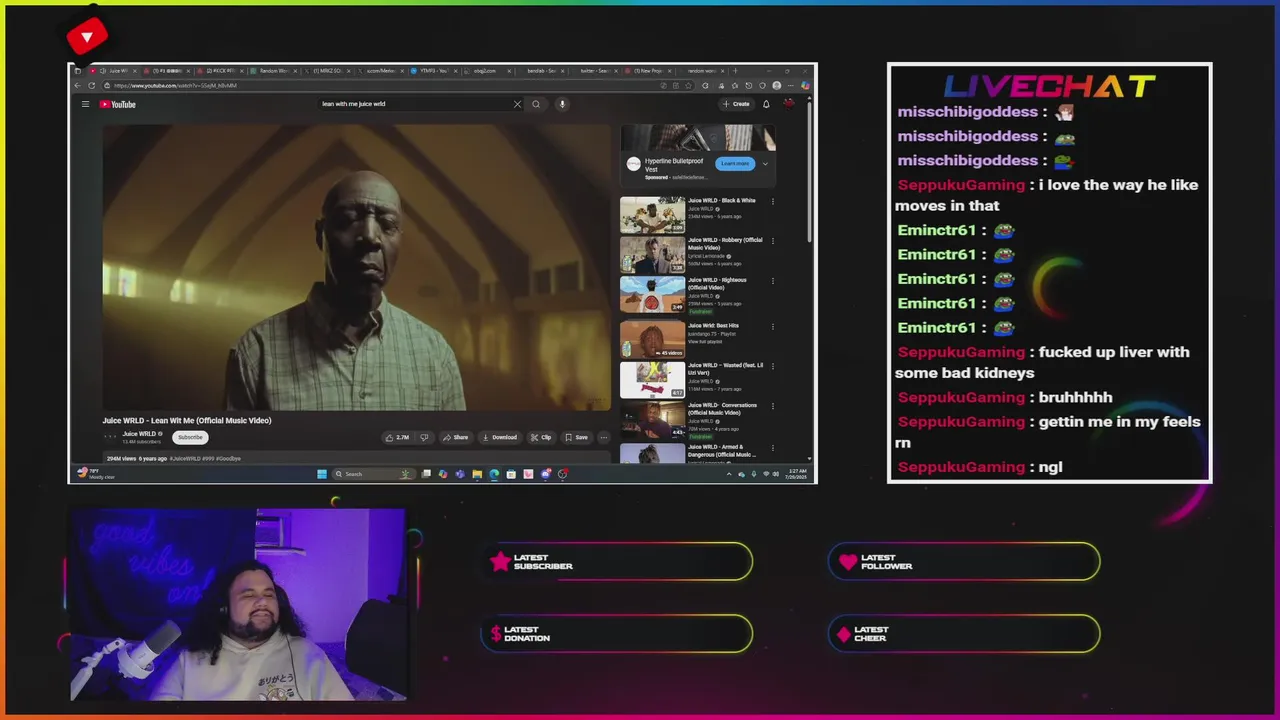The width and height of the screenshot is (1280, 720).
Task: Share the Lean Wit Me video
Action: [455, 437]
